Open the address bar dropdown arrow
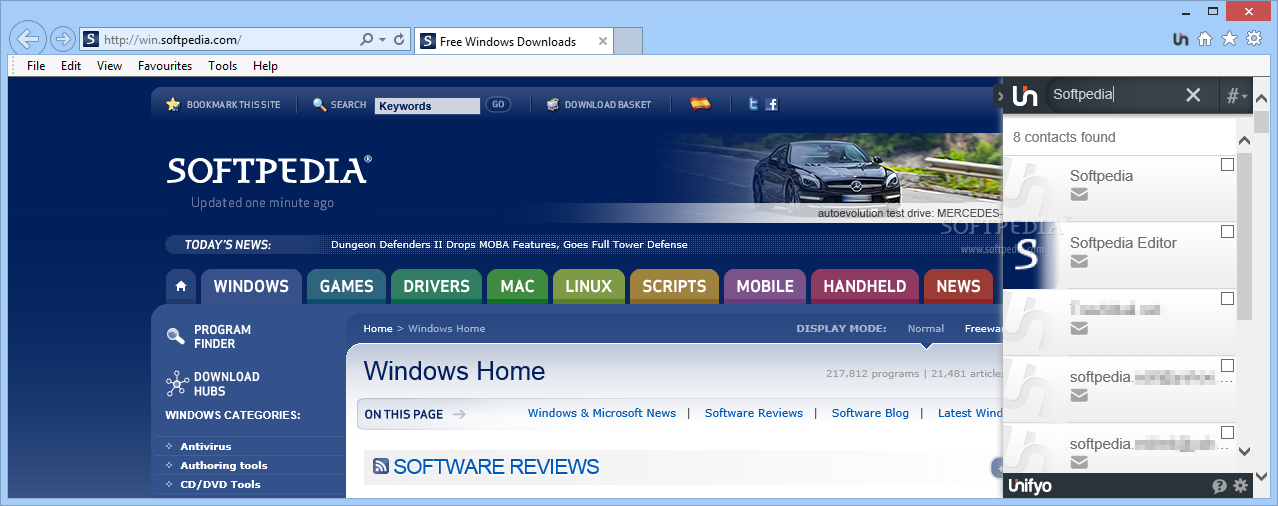 [382, 40]
